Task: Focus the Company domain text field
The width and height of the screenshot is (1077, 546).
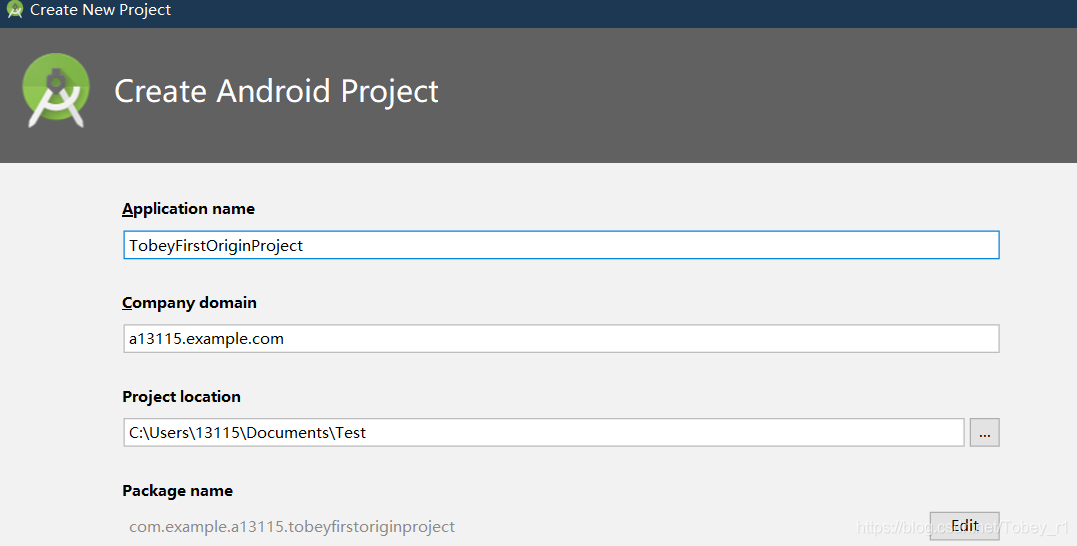Action: coord(561,339)
